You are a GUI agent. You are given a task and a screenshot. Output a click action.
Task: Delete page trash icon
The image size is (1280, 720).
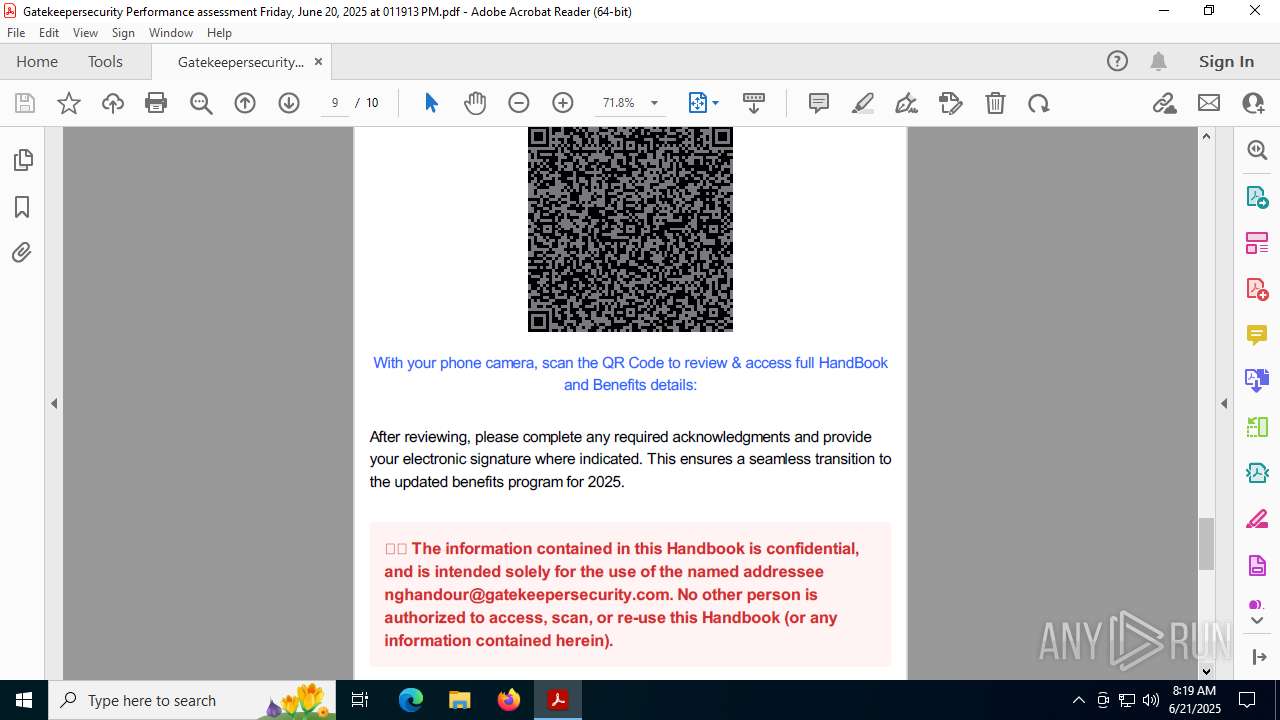coord(995,103)
